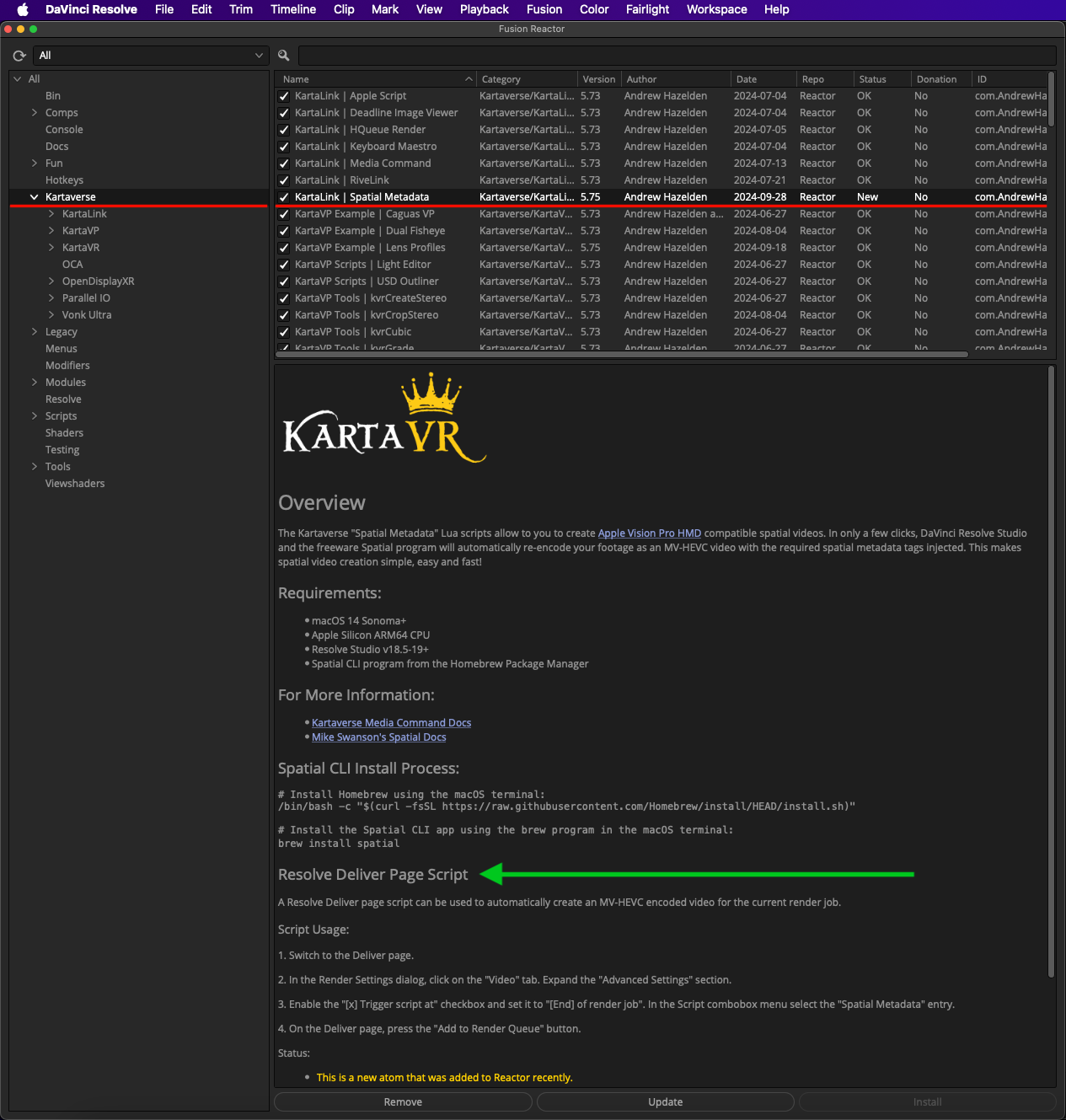Toggle KartaVP Example | Caguas VP checkbox
The width and height of the screenshot is (1066, 1120).
284,214
